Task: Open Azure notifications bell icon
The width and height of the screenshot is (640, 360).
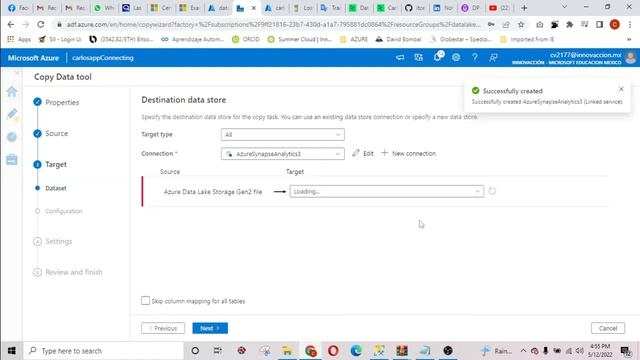Action: click(438, 57)
